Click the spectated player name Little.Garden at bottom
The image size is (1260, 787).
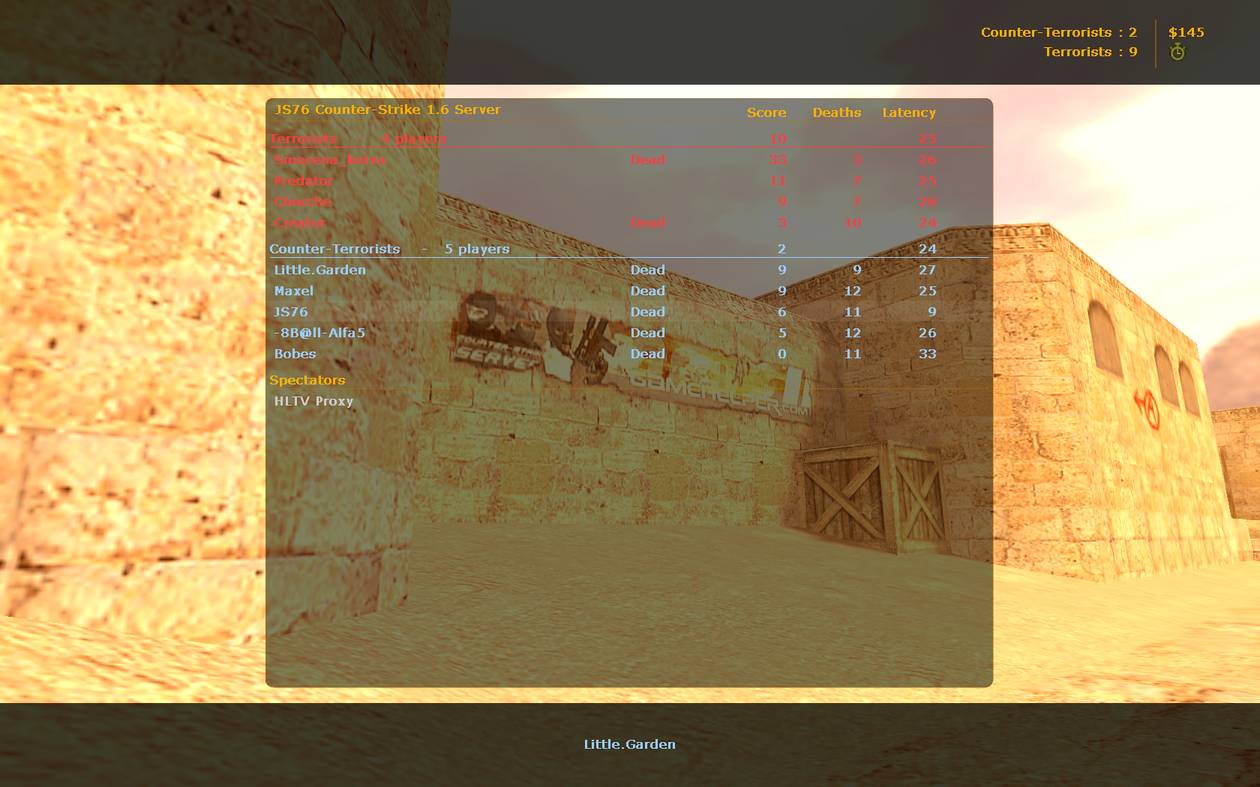[630, 744]
